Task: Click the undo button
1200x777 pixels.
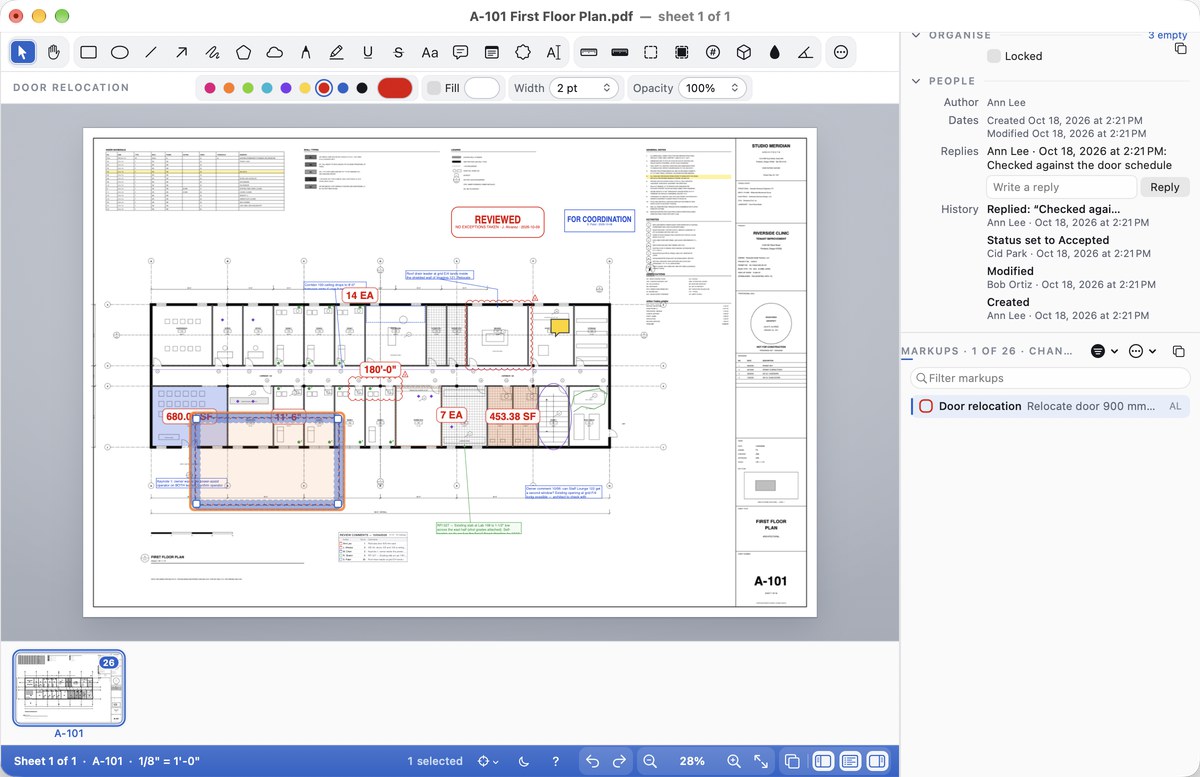Action: [592, 761]
